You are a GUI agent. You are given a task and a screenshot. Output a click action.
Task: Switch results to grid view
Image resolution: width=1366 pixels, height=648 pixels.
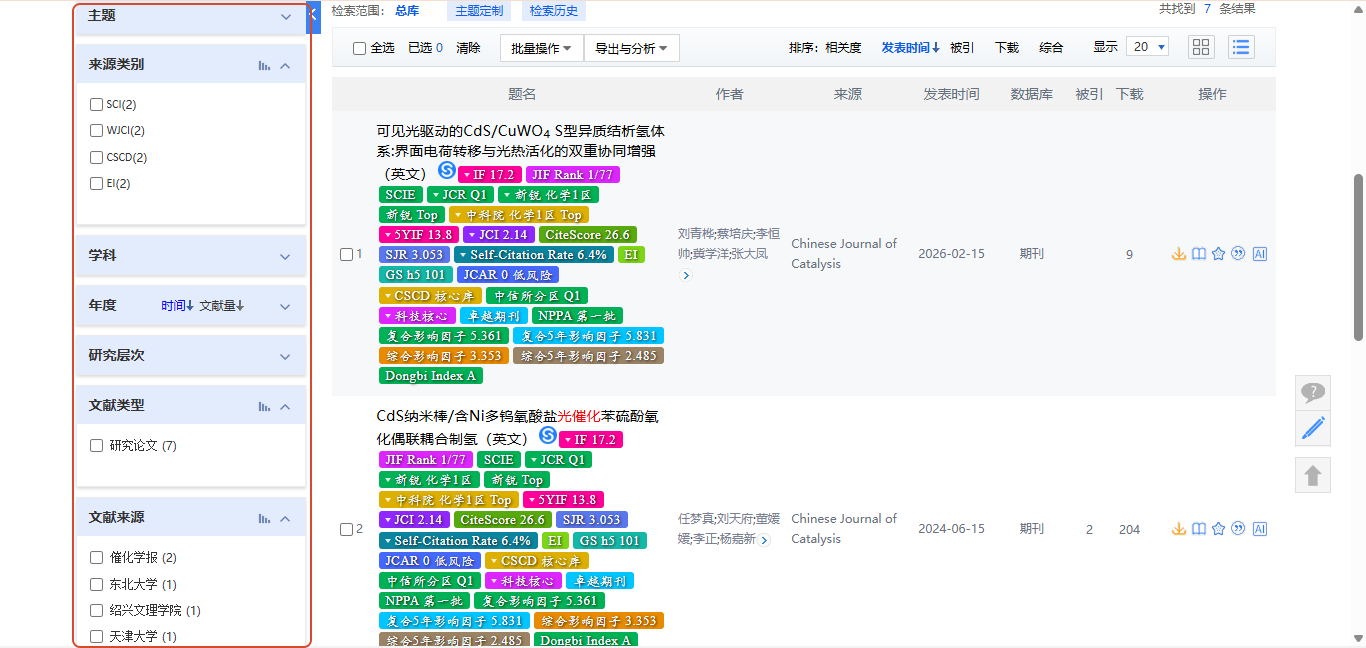tap(1201, 47)
